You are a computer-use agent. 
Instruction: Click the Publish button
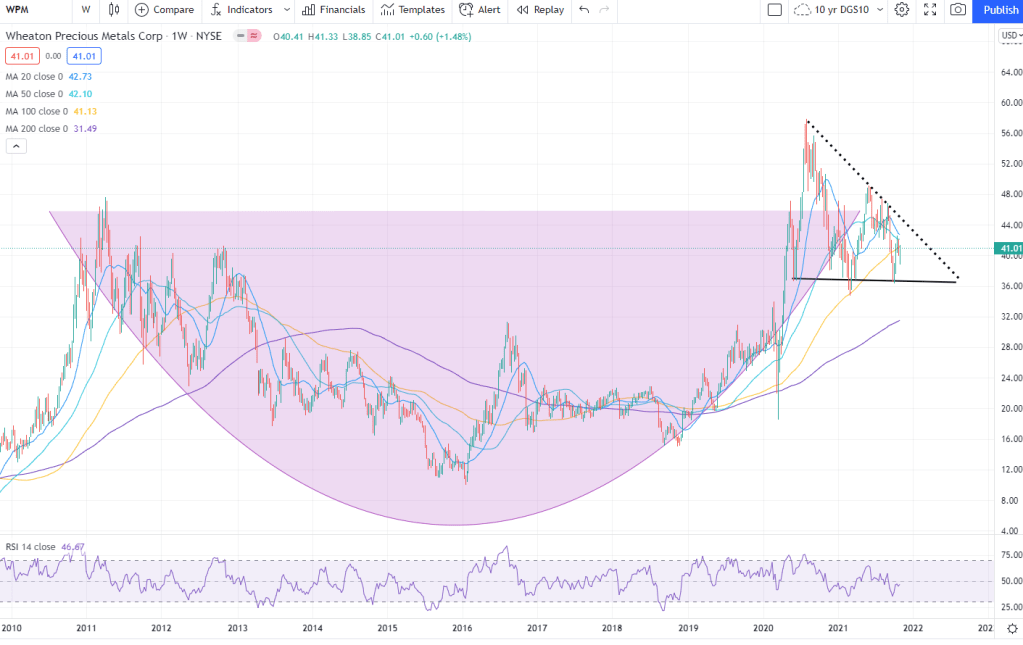[1000, 10]
